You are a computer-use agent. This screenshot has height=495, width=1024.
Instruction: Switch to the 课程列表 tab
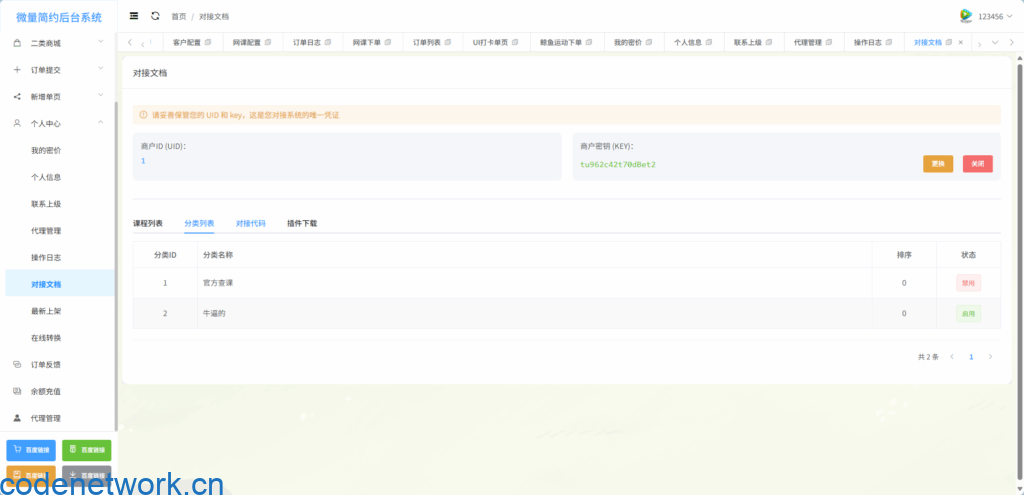coord(148,223)
